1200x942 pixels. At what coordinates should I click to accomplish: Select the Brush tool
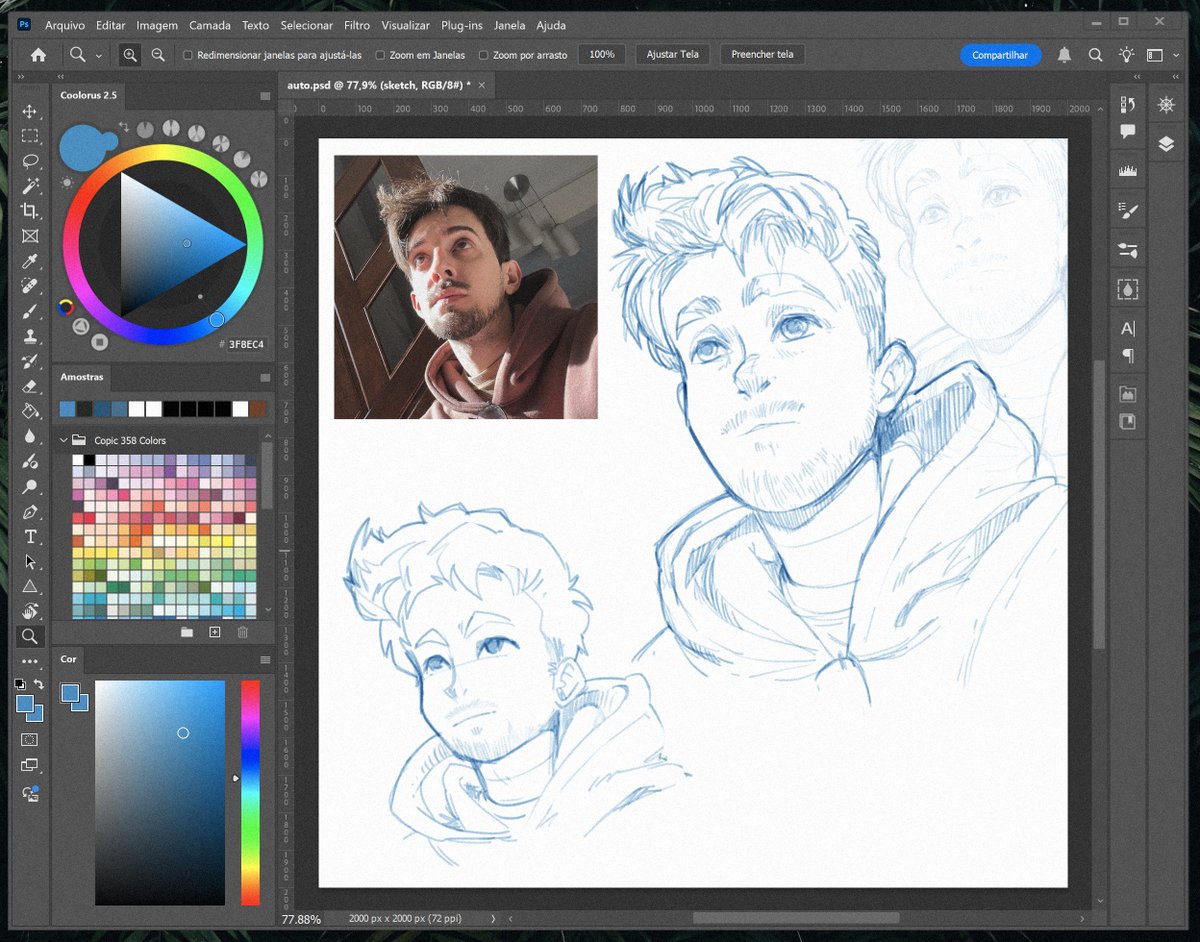pyautogui.click(x=30, y=311)
